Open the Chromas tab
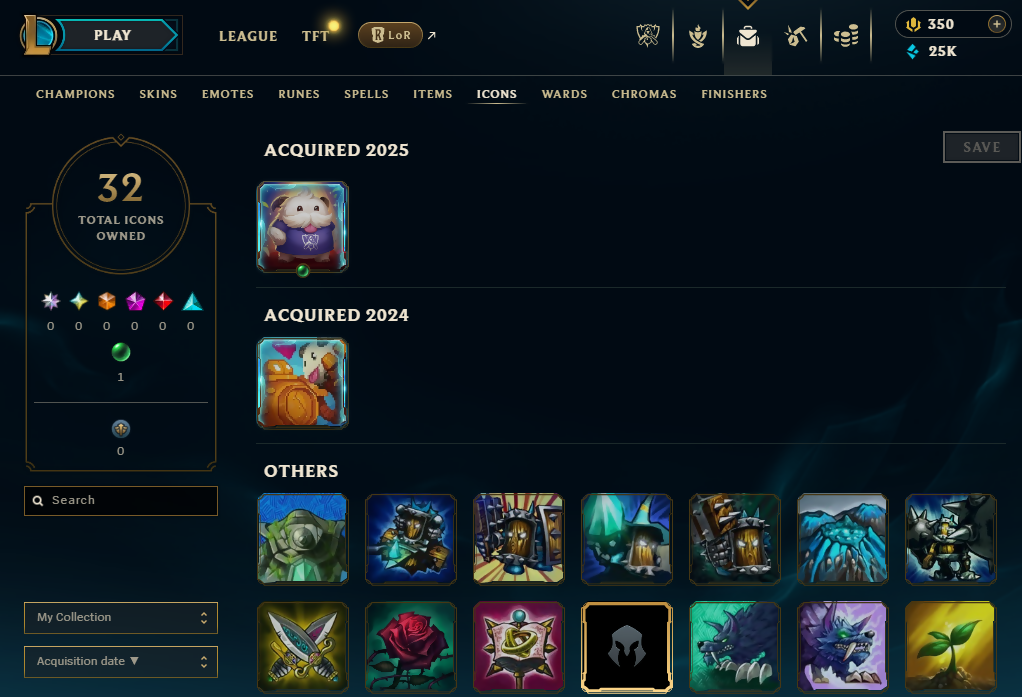 pyautogui.click(x=644, y=94)
